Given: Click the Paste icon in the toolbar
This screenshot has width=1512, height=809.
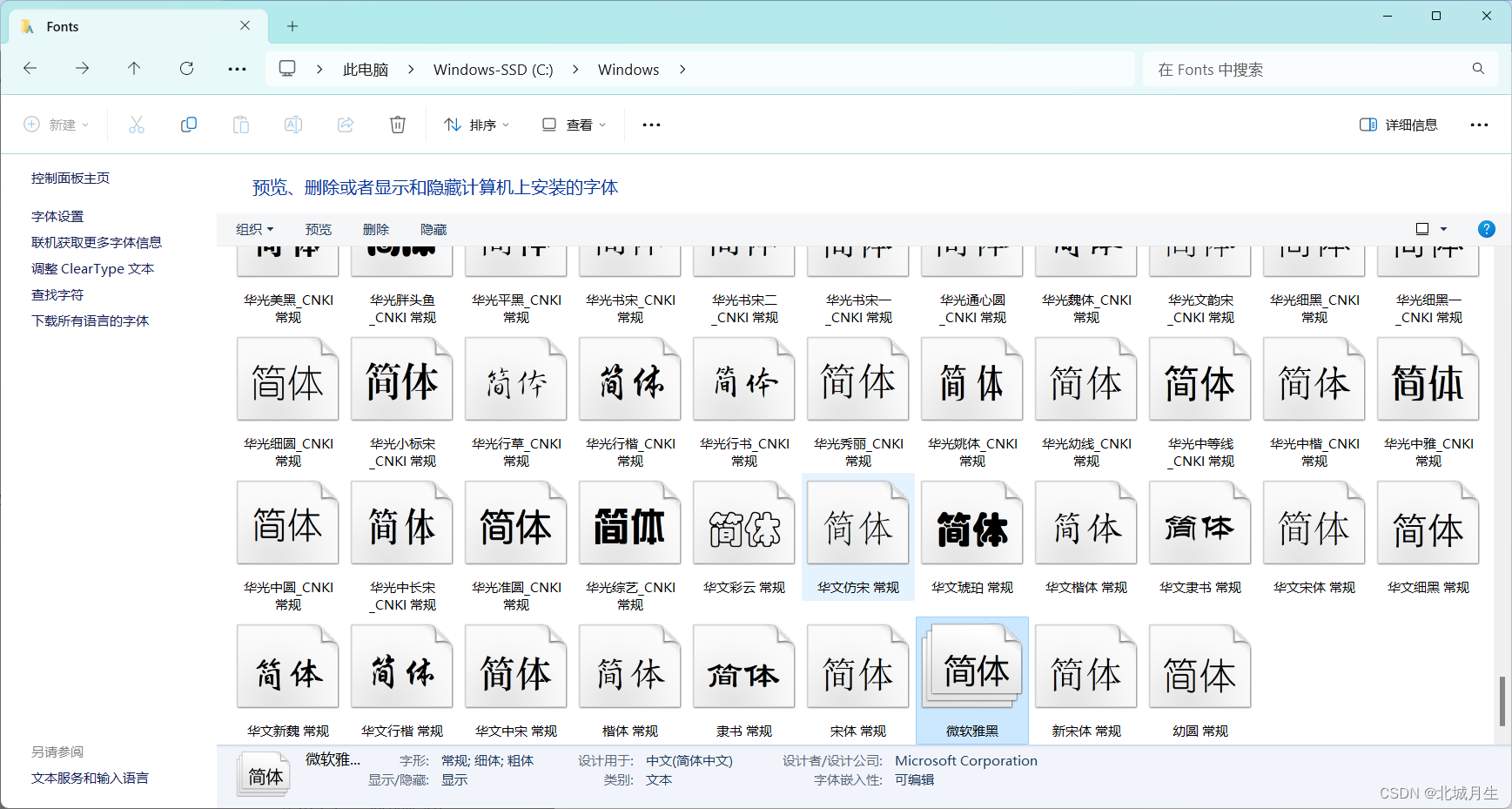Looking at the screenshot, I should tap(241, 125).
